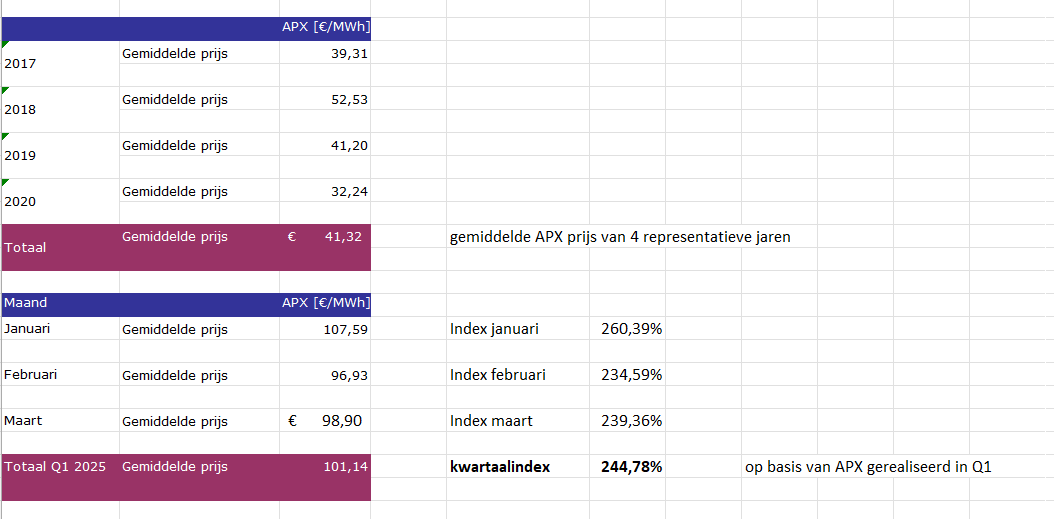Select the 2017 year cell
The height and width of the screenshot is (519, 1054).
pos(60,64)
